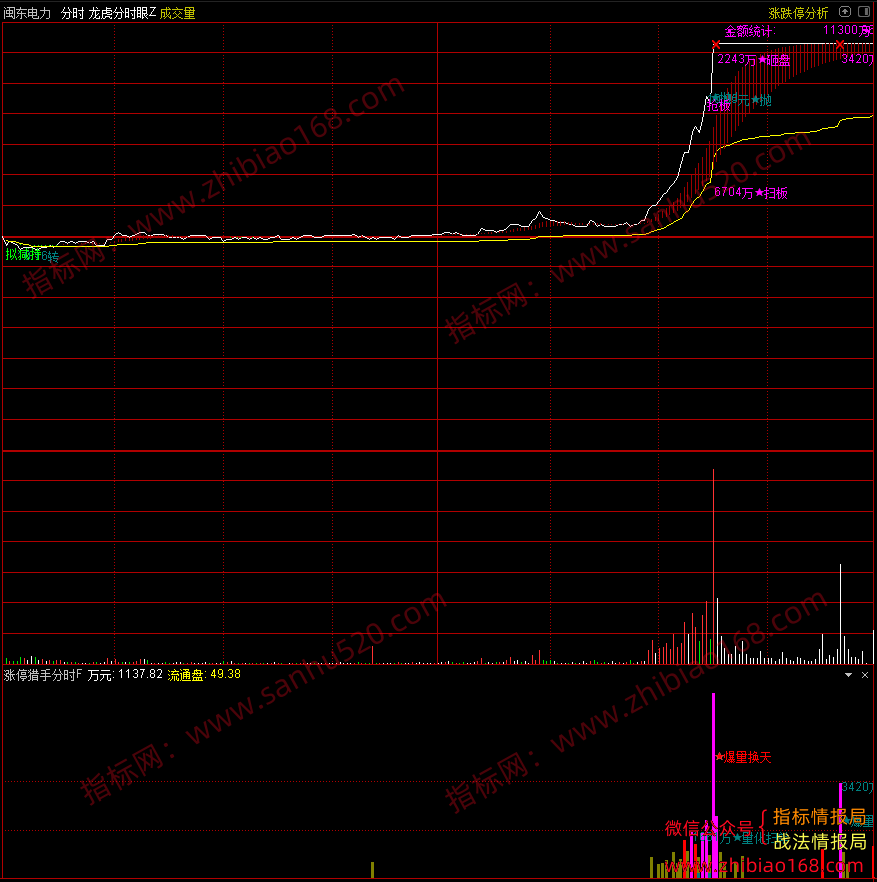This screenshot has width=877, height=882.
Task: Click the 11300万 amount value
Action: [848, 30]
